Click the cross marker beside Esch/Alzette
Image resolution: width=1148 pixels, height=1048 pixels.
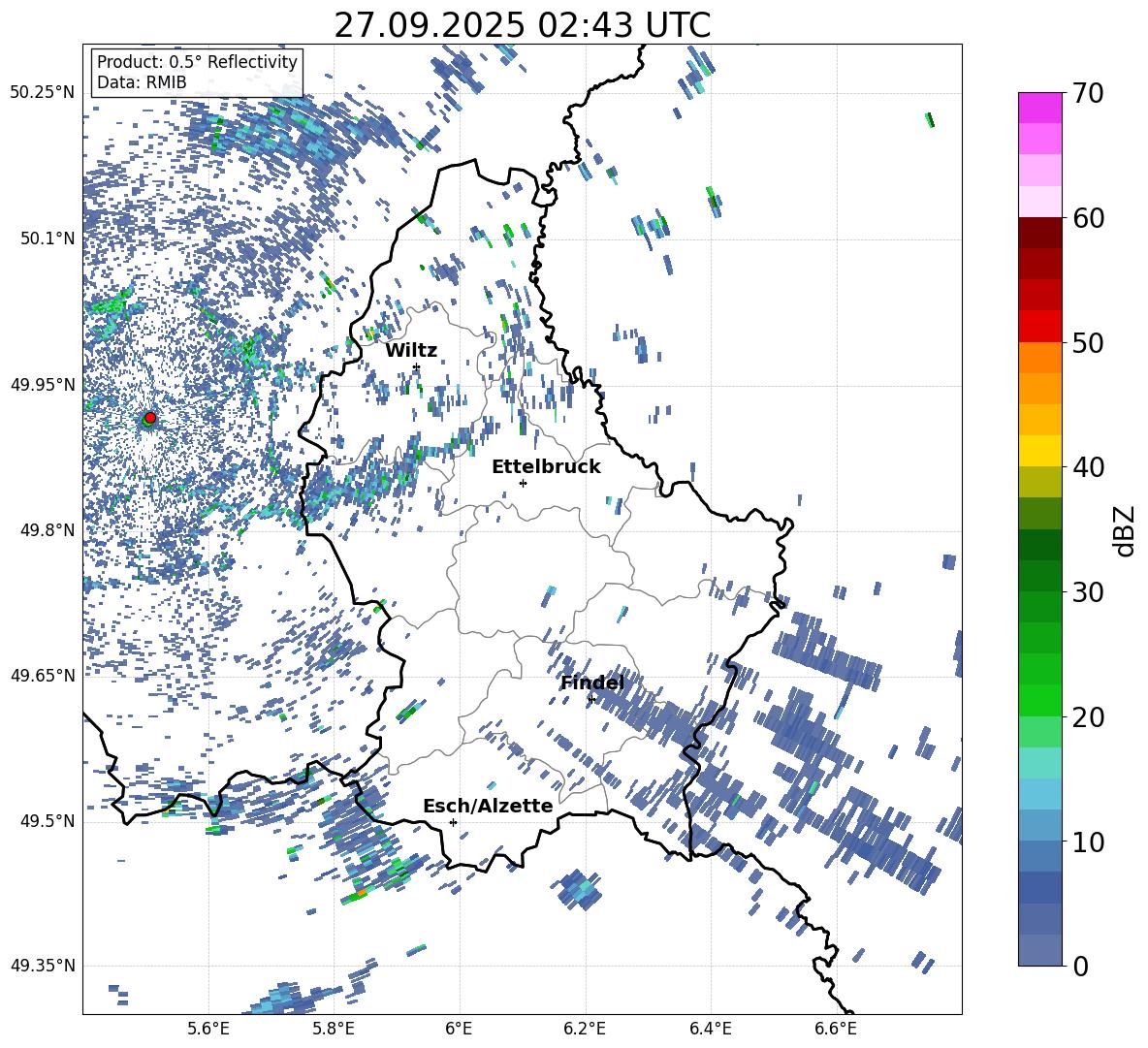(x=453, y=822)
